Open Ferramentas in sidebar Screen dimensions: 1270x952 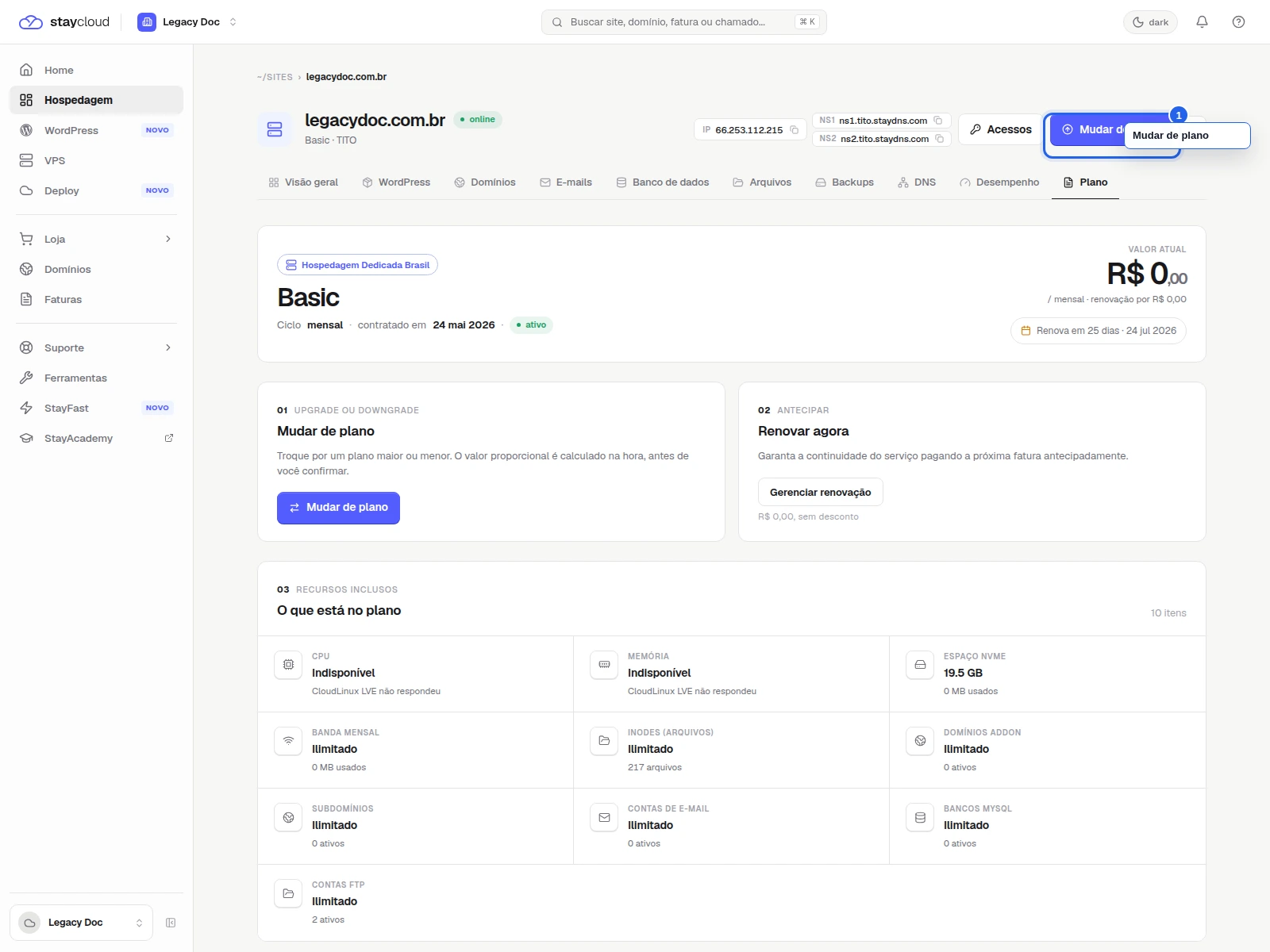pos(96,378)
